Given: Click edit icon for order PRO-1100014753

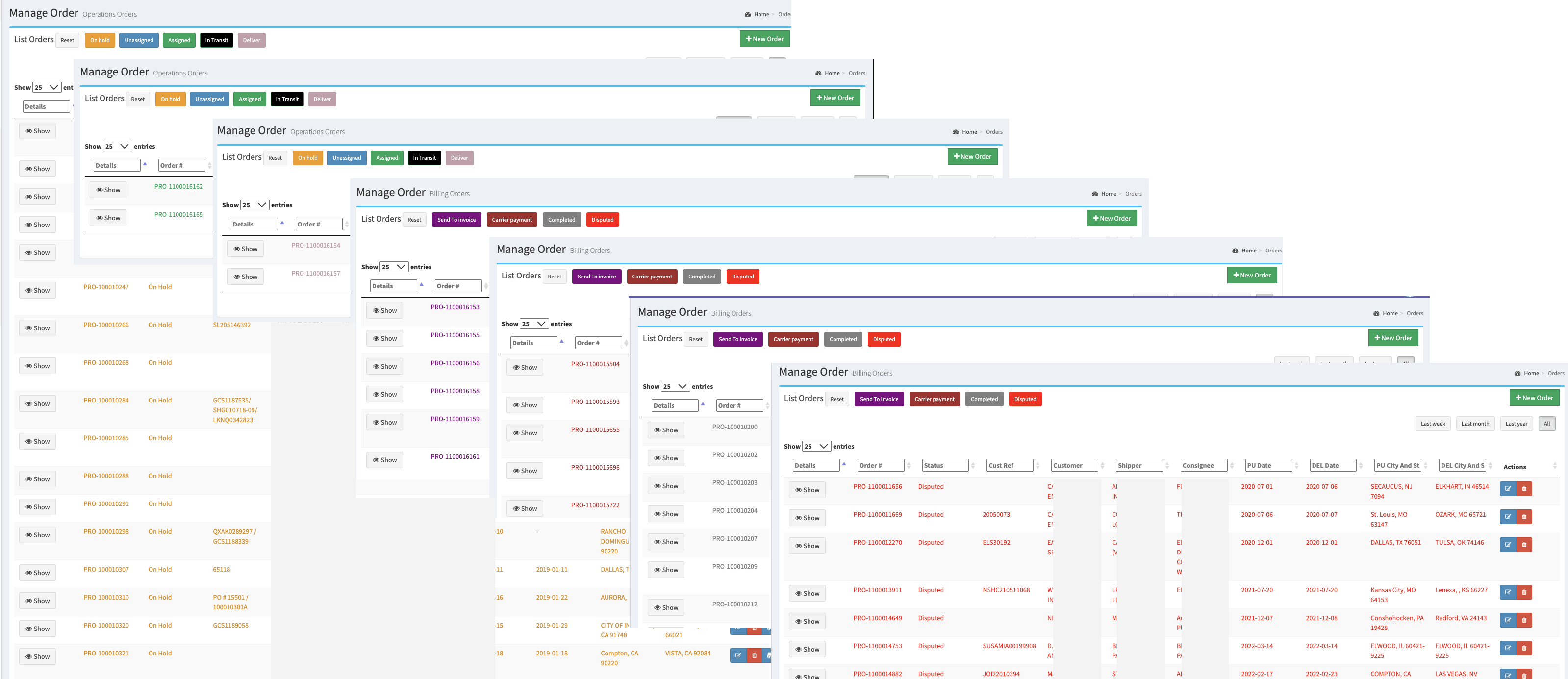Looking at the screenshot, I should click(1508, 648).
